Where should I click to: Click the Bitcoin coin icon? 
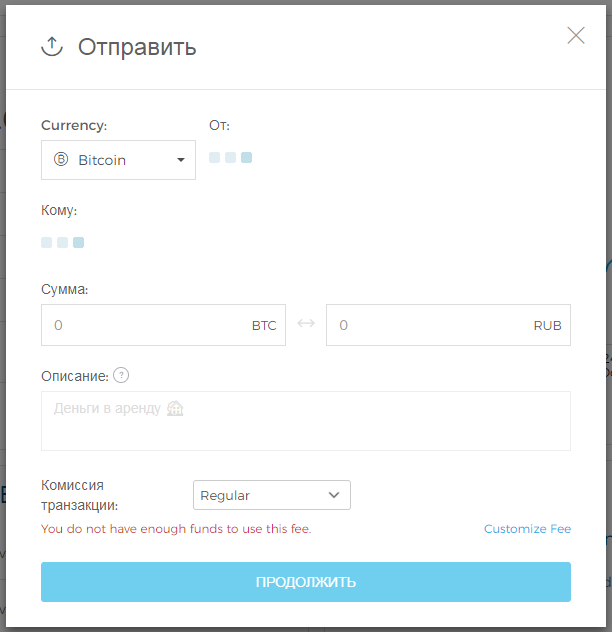coord(60,160)
